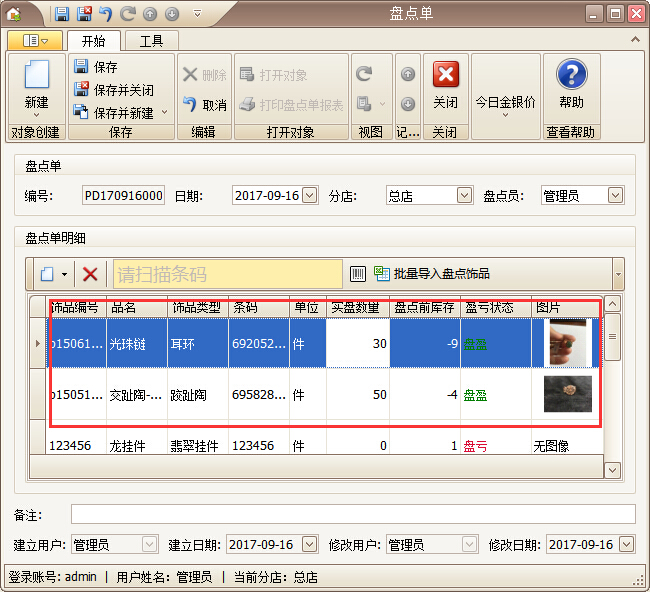This screenshot has width=650, height=592.
Task: Switch to the 工具 tab
Action: click(151, 41)
